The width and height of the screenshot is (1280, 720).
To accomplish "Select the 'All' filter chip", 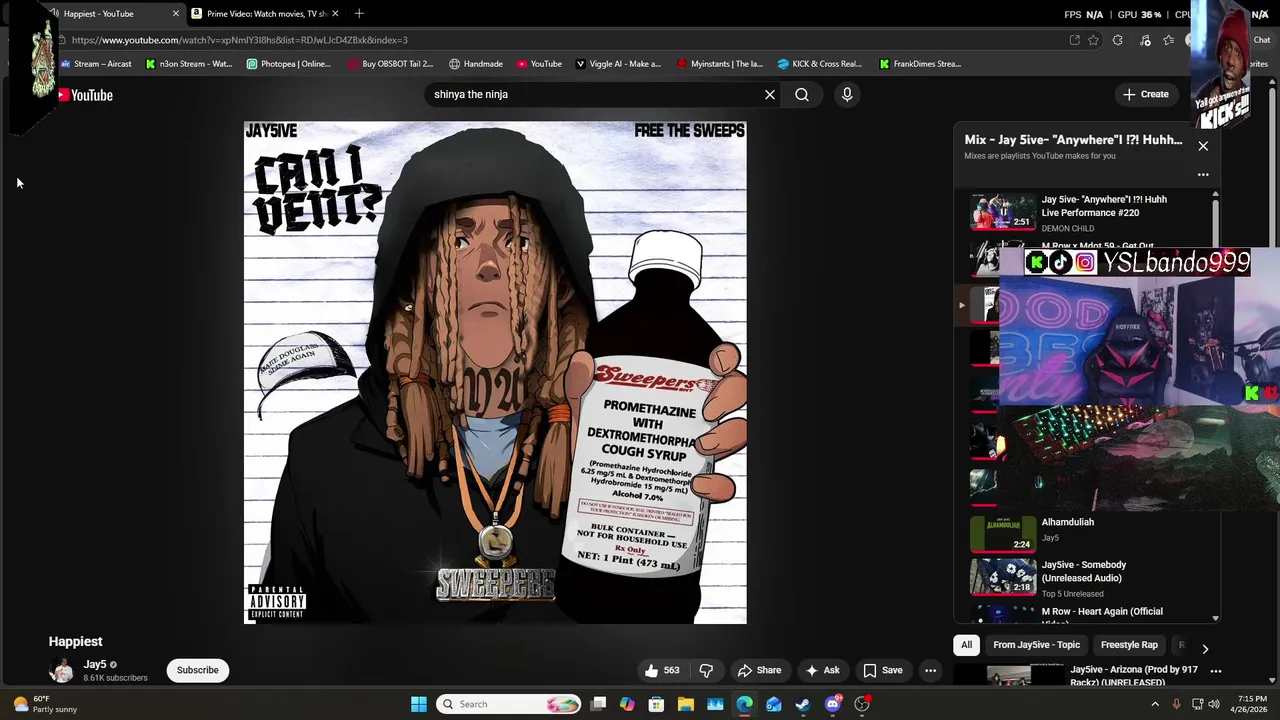I will (x=966, y=645).
